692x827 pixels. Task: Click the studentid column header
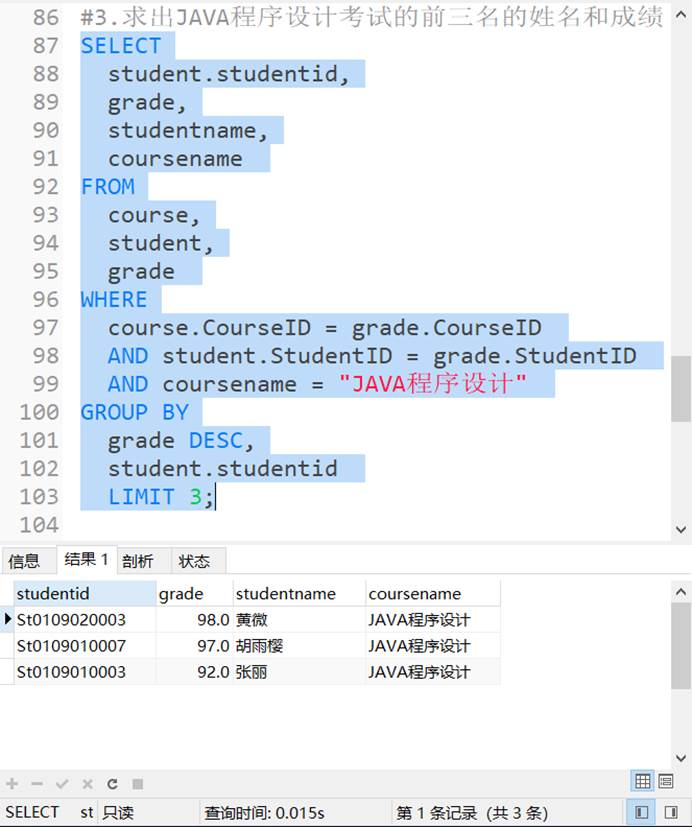coord(85,594)
